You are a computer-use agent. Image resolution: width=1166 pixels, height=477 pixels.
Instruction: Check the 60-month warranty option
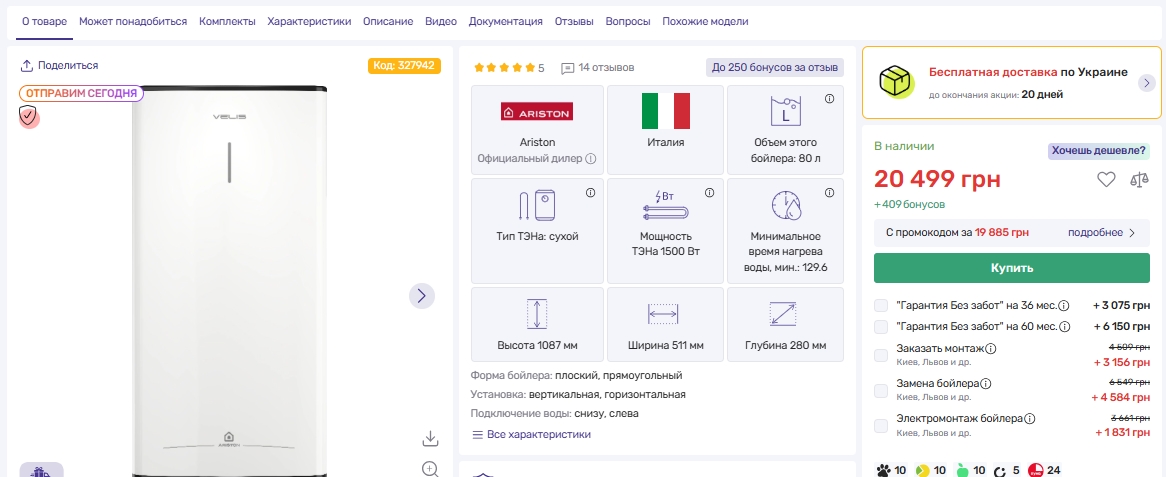(x=881, y=327)
